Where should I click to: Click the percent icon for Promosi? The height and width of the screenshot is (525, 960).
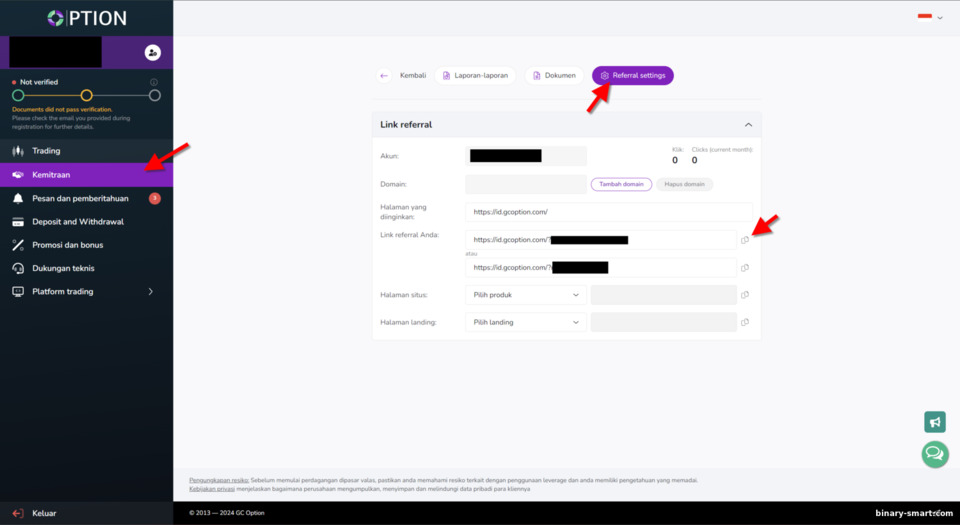[x=18, y=245]
